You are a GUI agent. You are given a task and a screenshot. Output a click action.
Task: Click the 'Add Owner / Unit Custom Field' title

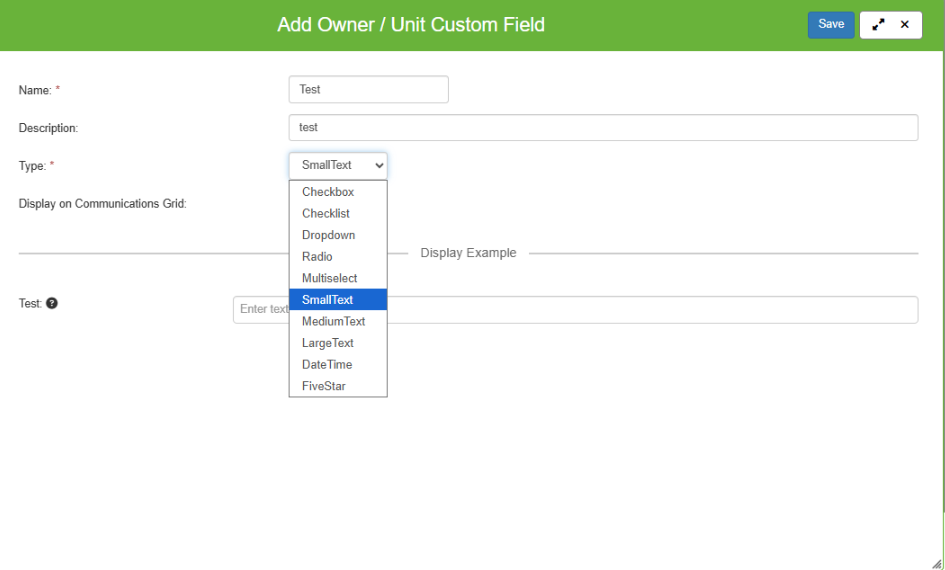point(411,25)
